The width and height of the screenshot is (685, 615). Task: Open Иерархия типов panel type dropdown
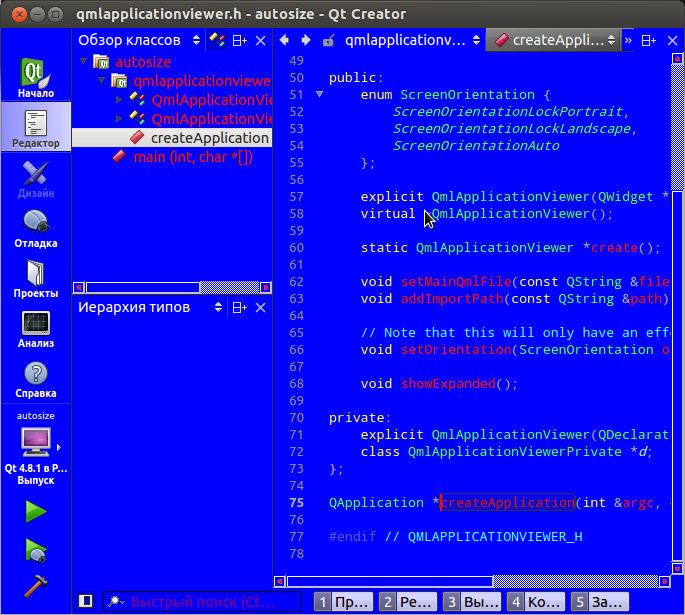click(x=150, y=308)
